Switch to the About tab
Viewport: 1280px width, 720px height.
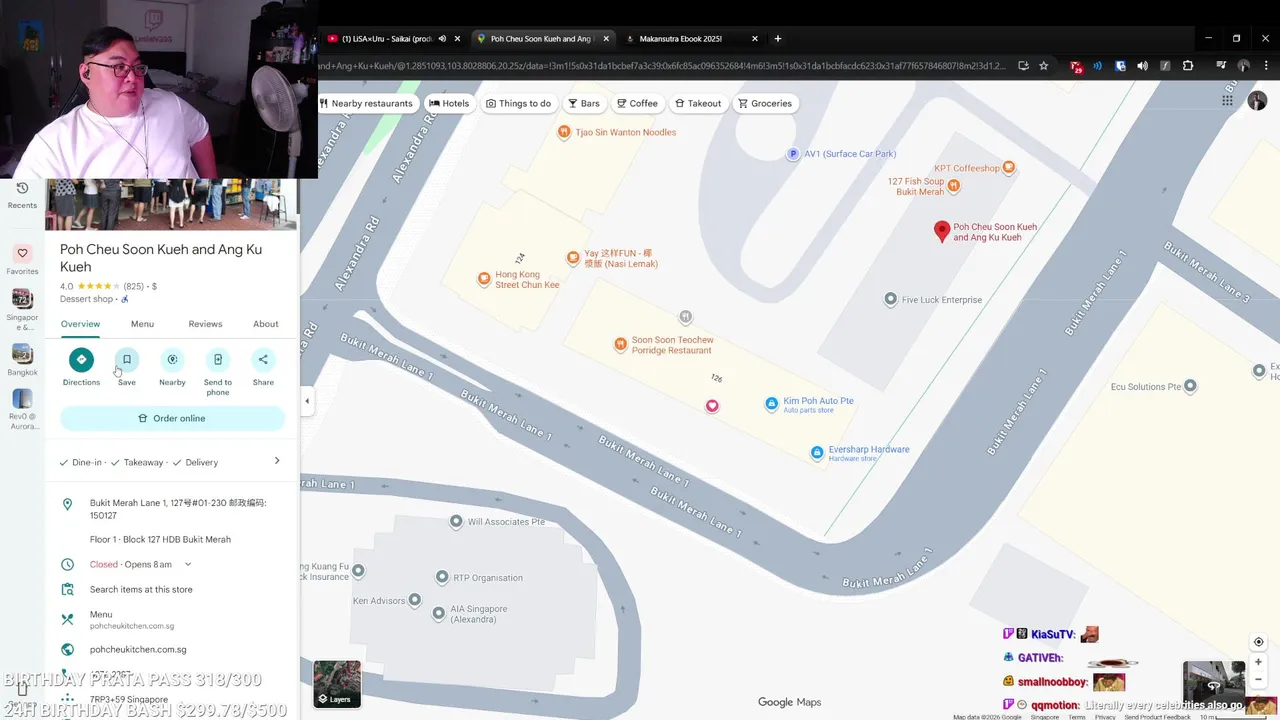[x=266, y=324]
